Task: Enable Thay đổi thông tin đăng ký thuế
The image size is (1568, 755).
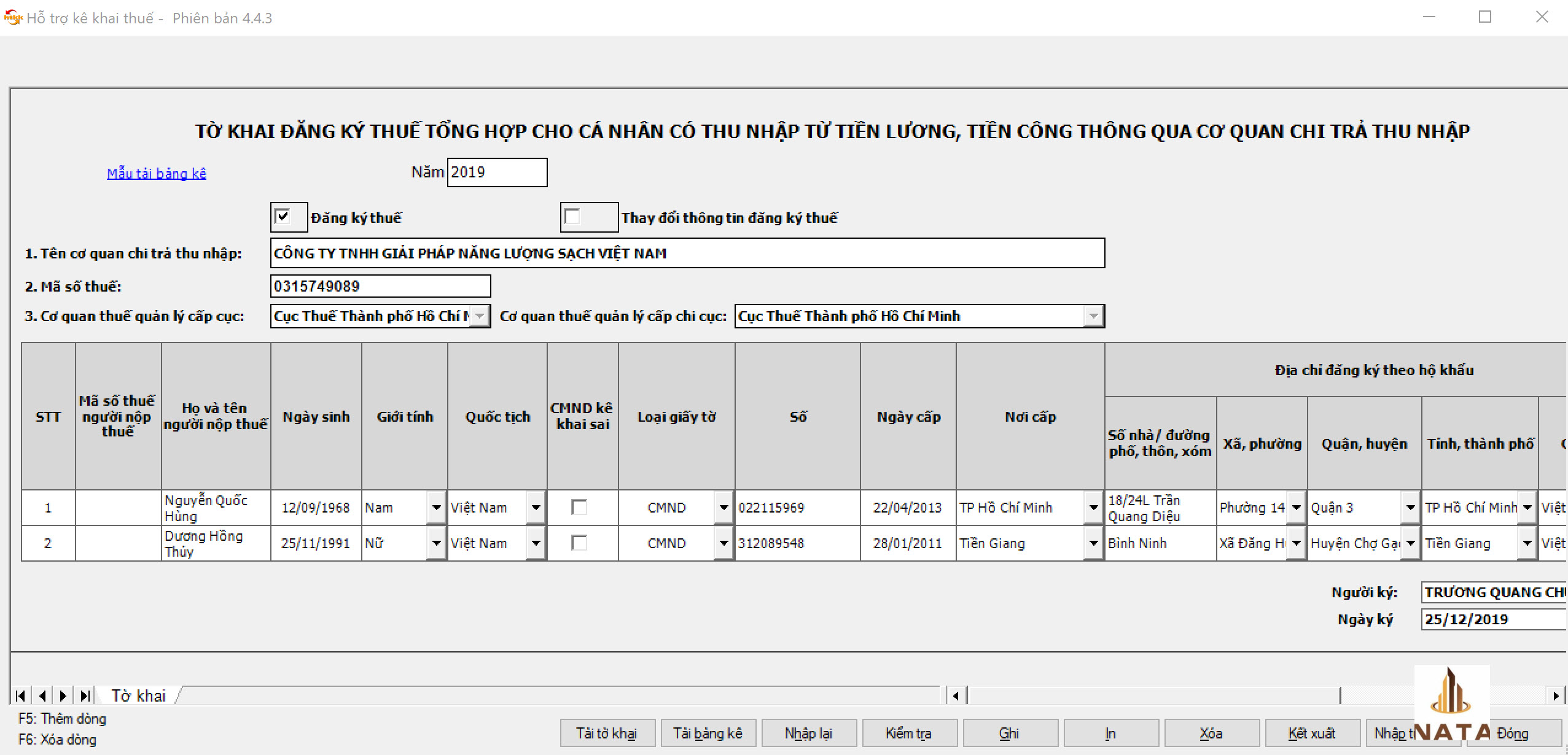Action: (x=572, y=217)
